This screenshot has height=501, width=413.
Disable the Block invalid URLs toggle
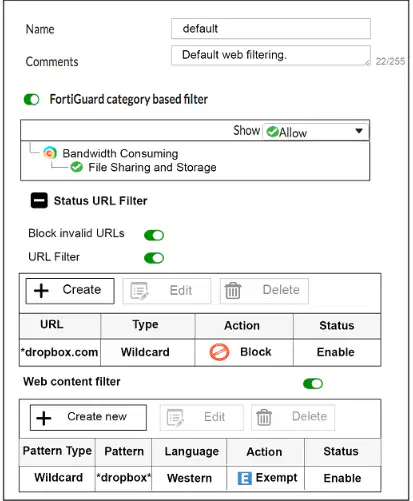point(154,235)
